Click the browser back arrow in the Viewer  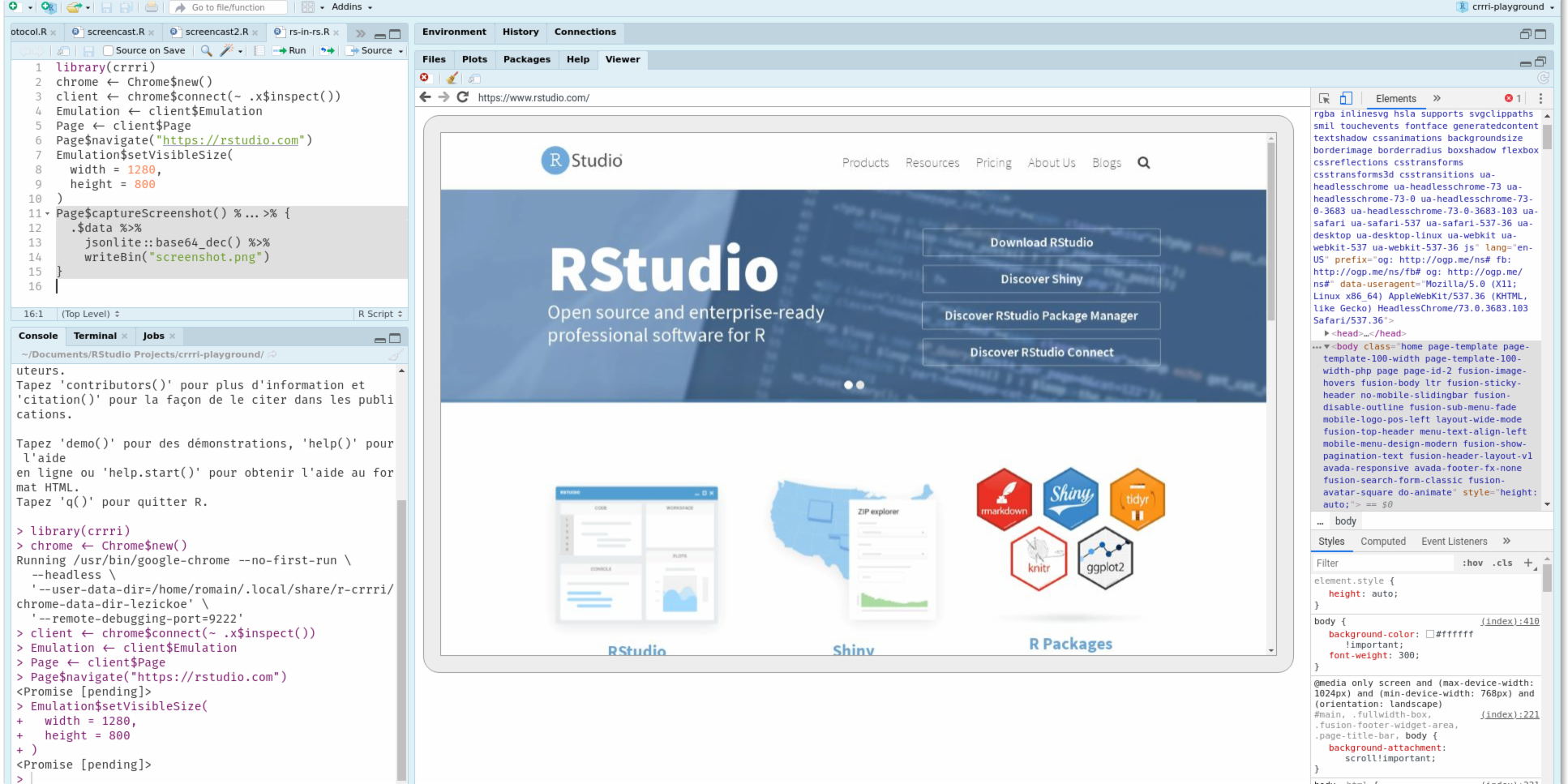coord(426,97)
